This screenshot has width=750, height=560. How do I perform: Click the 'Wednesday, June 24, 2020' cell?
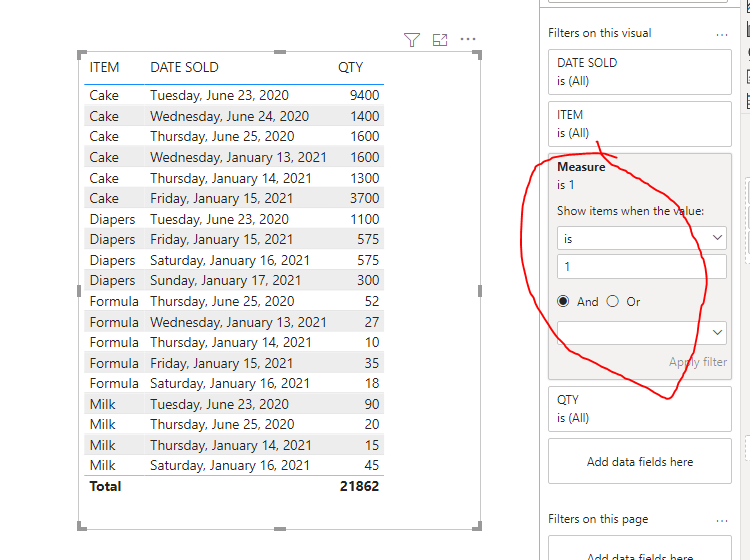[x=230, y=116]
